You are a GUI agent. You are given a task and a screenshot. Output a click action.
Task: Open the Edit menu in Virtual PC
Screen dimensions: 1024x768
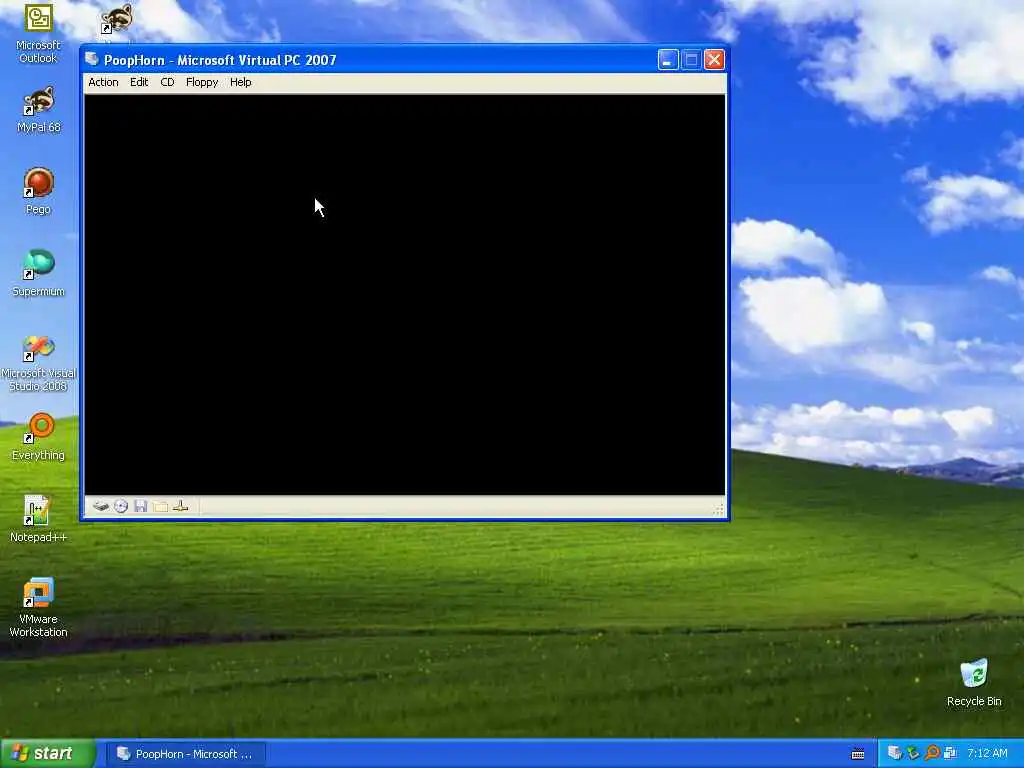pos(138,82)
